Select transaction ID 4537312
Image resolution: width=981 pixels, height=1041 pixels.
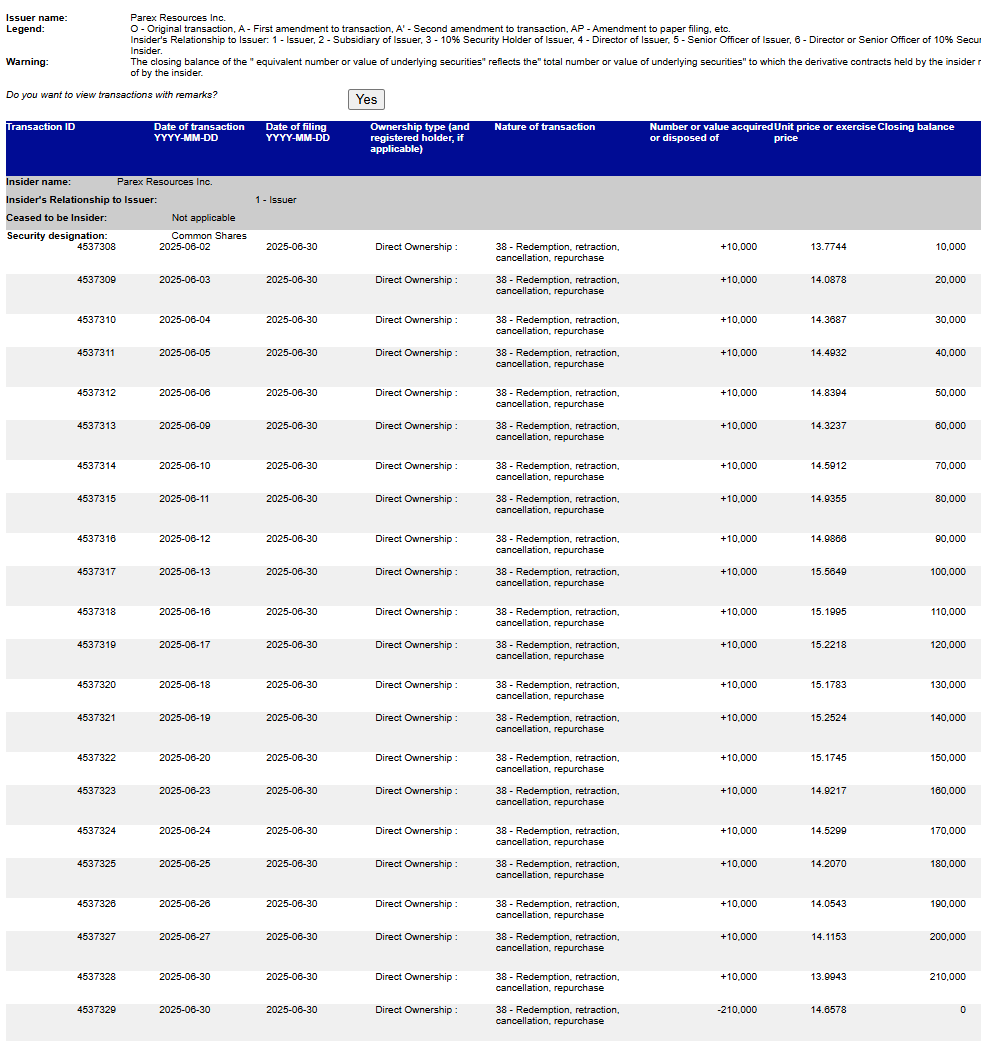click(x=96, y=393)
